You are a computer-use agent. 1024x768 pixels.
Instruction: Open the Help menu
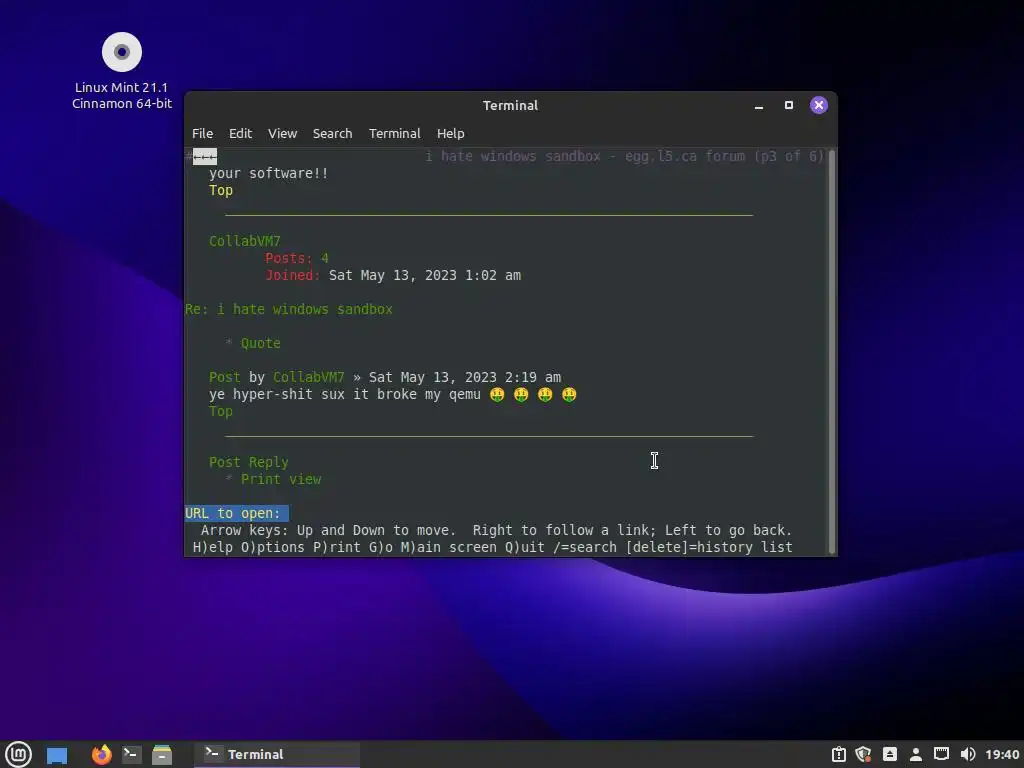tap(451, 133)
